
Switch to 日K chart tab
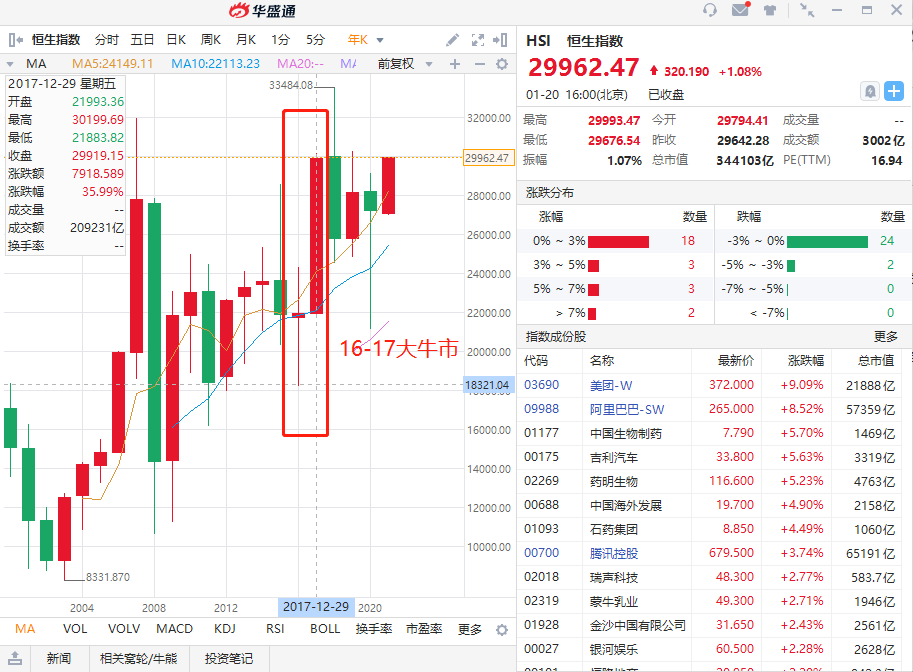pyautogui.click(x=176, y=40)
